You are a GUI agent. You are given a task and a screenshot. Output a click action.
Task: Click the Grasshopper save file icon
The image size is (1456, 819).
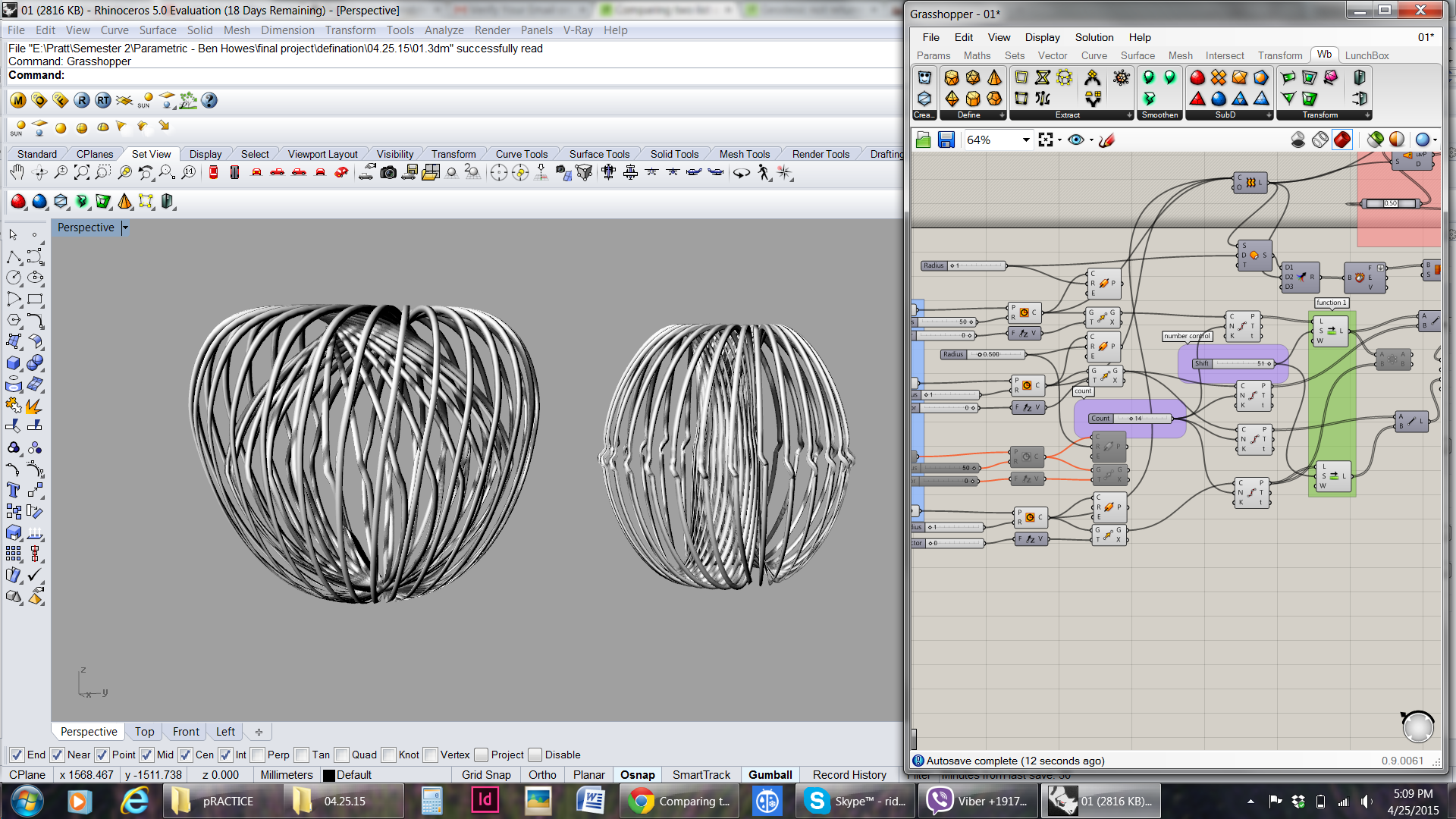pos(946,140)
